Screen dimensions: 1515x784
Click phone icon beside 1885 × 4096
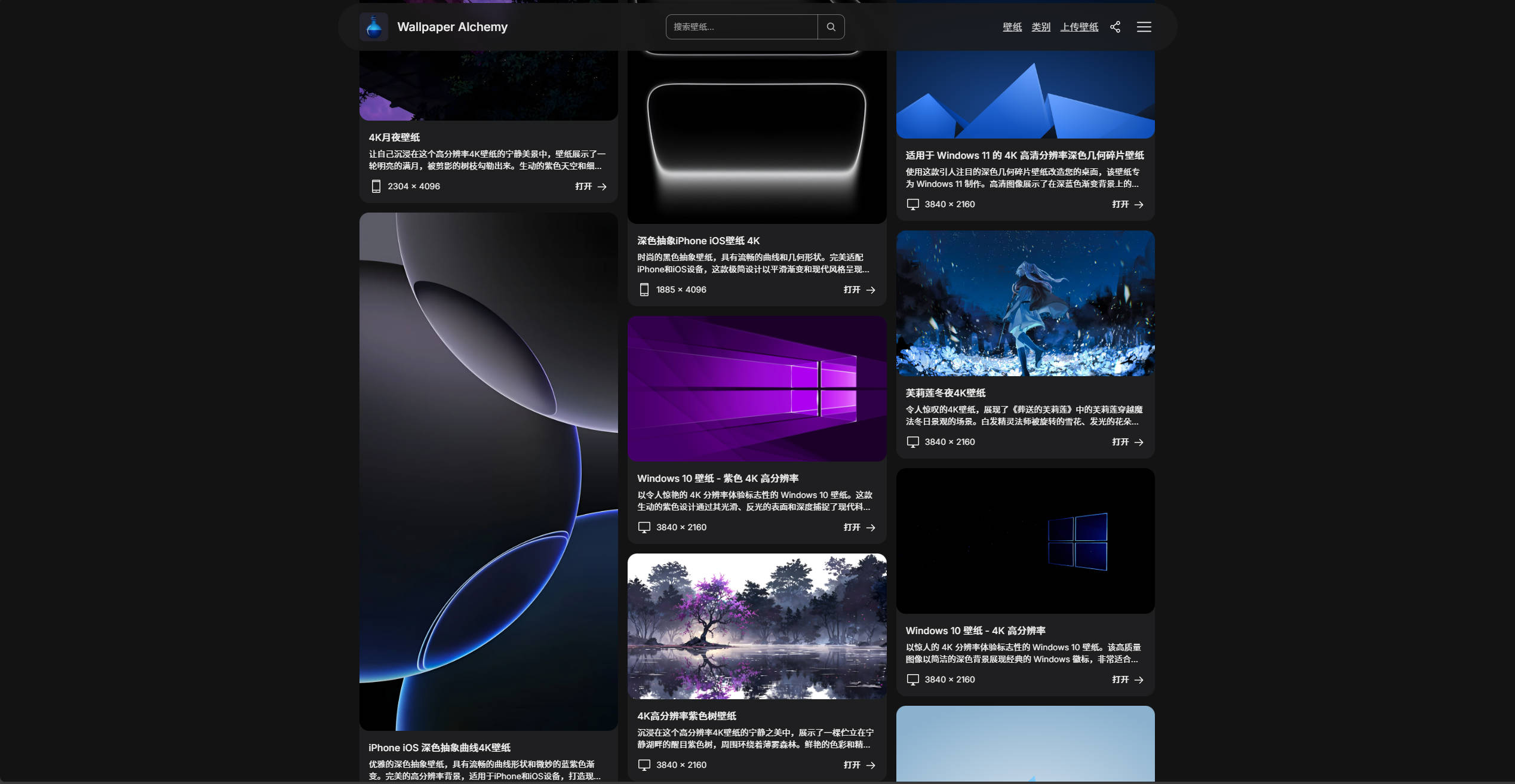(x=644, y=290)
